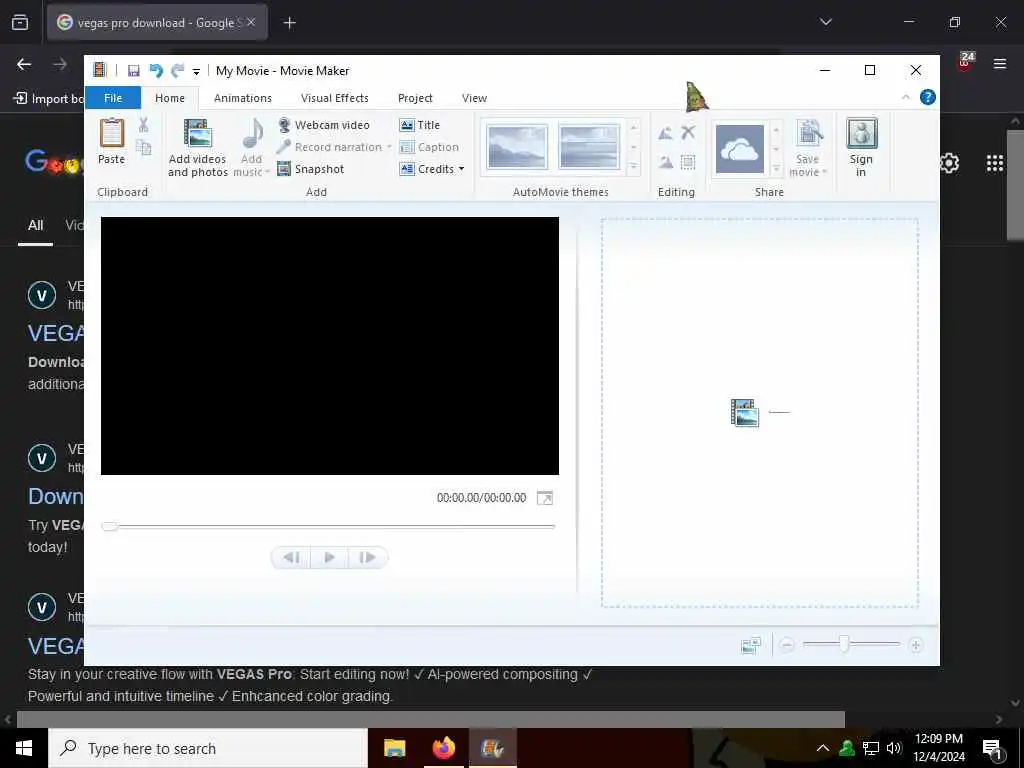Click the Redo arrow
The image size is (1024, 768).
click(x=177, y=71)
